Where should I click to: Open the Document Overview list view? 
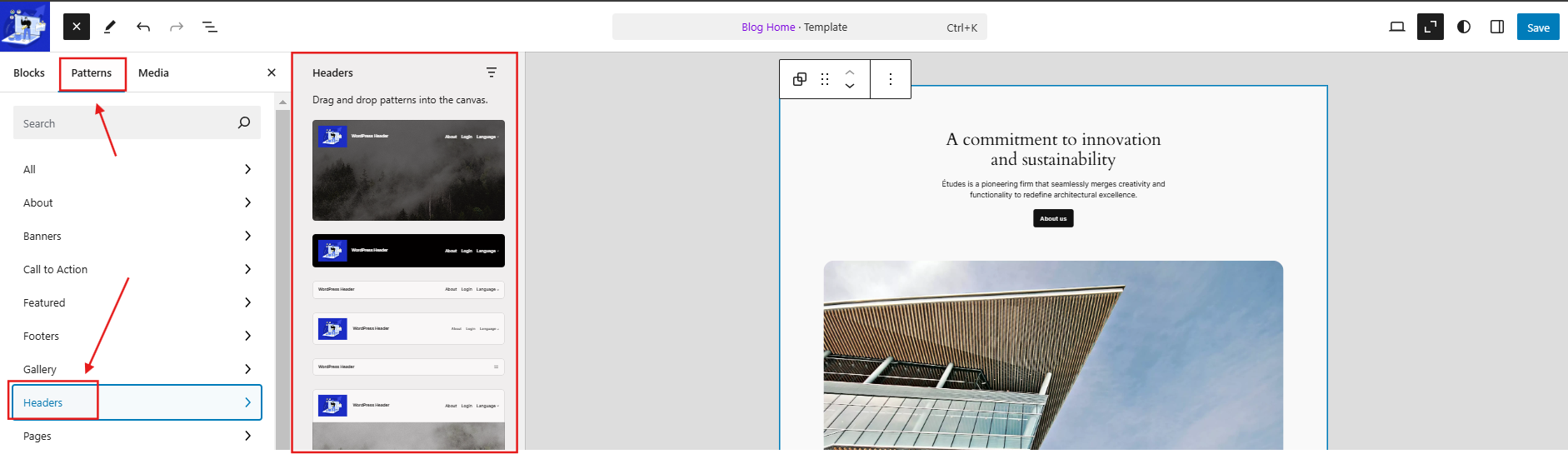tap(210, 27)
